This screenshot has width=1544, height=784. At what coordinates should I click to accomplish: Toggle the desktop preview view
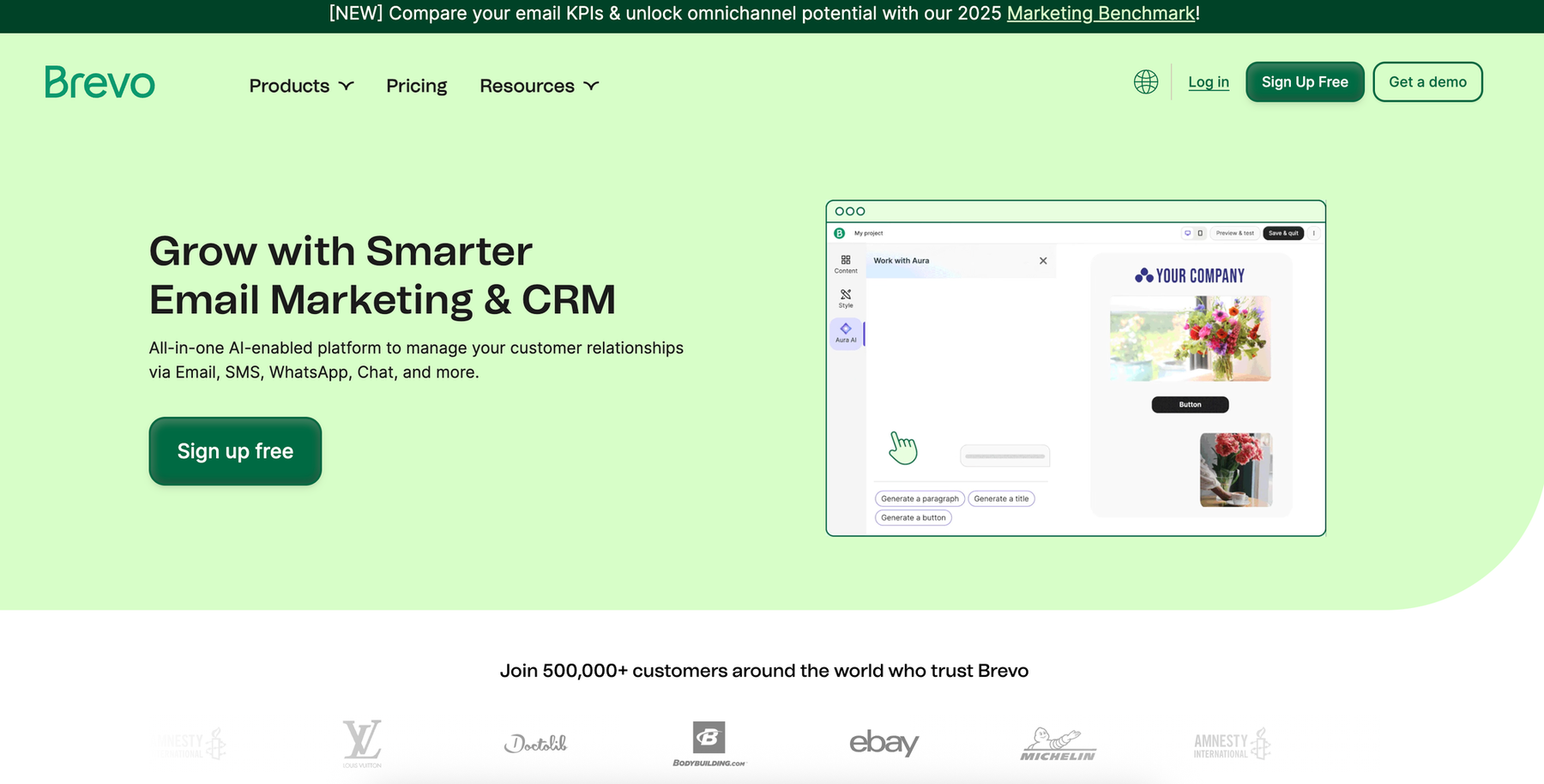(x=1188, y=233)
